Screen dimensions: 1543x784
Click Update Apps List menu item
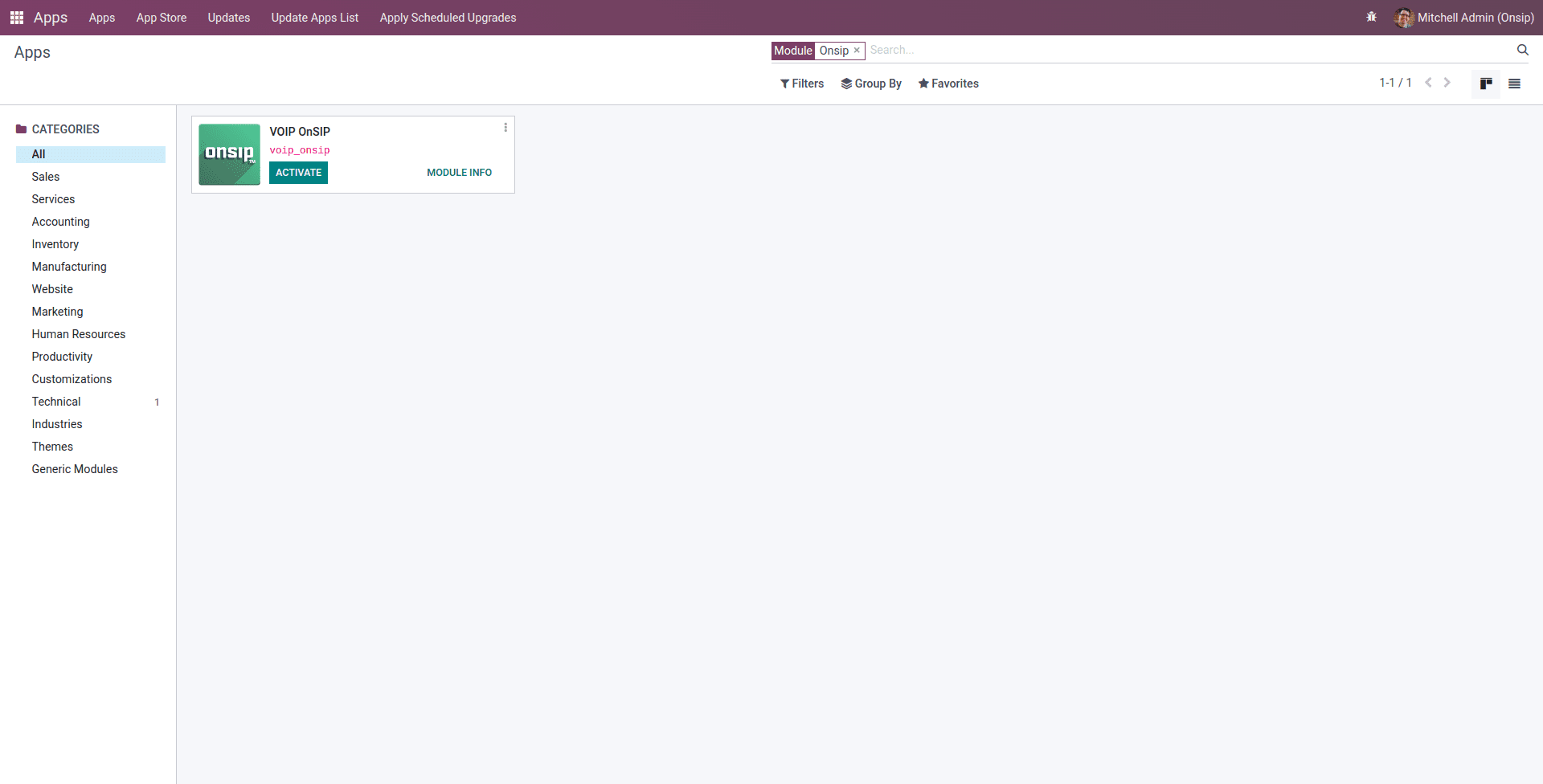(315, 18)
